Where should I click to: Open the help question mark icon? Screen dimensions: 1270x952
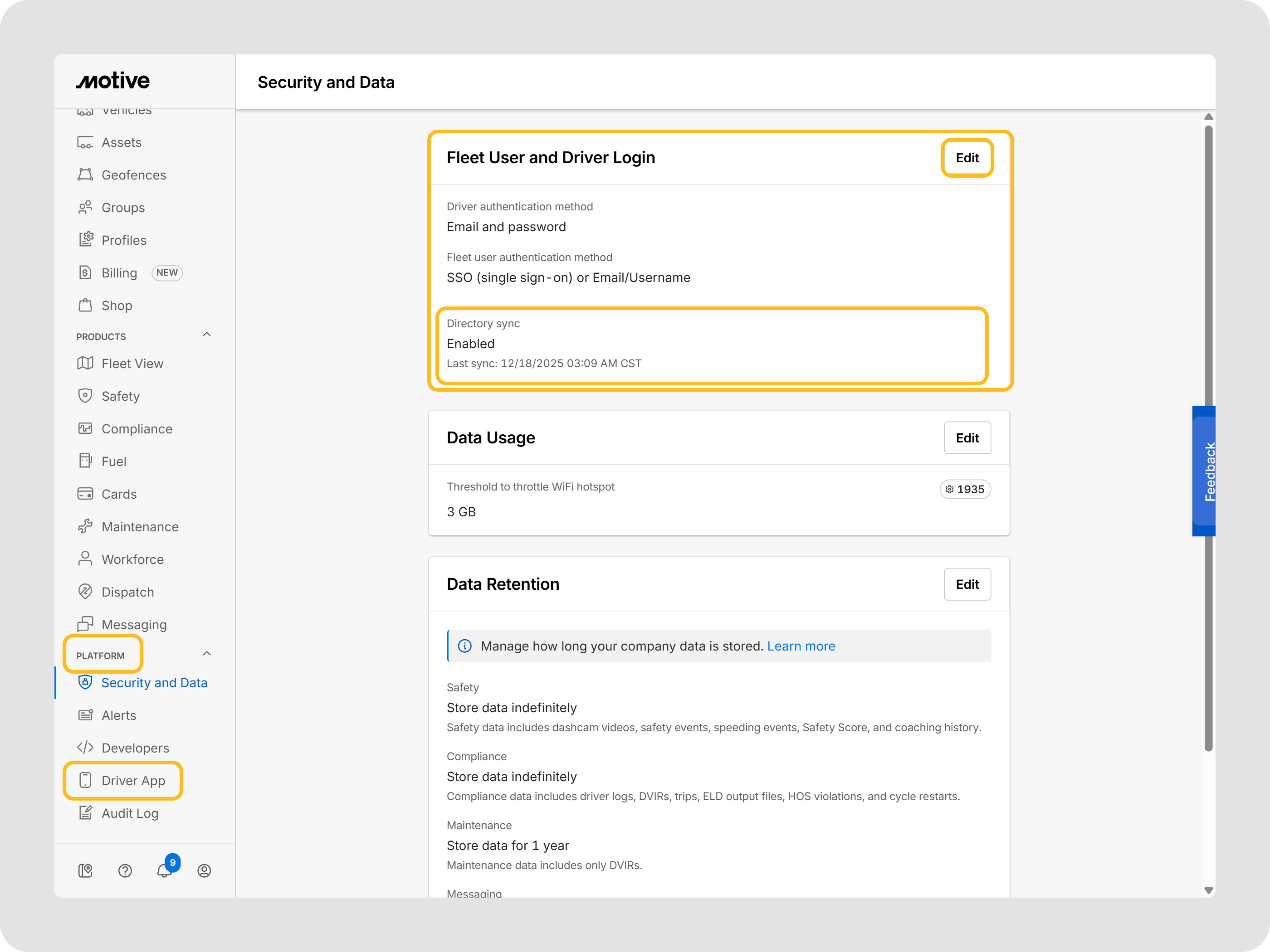pos(125,870)
